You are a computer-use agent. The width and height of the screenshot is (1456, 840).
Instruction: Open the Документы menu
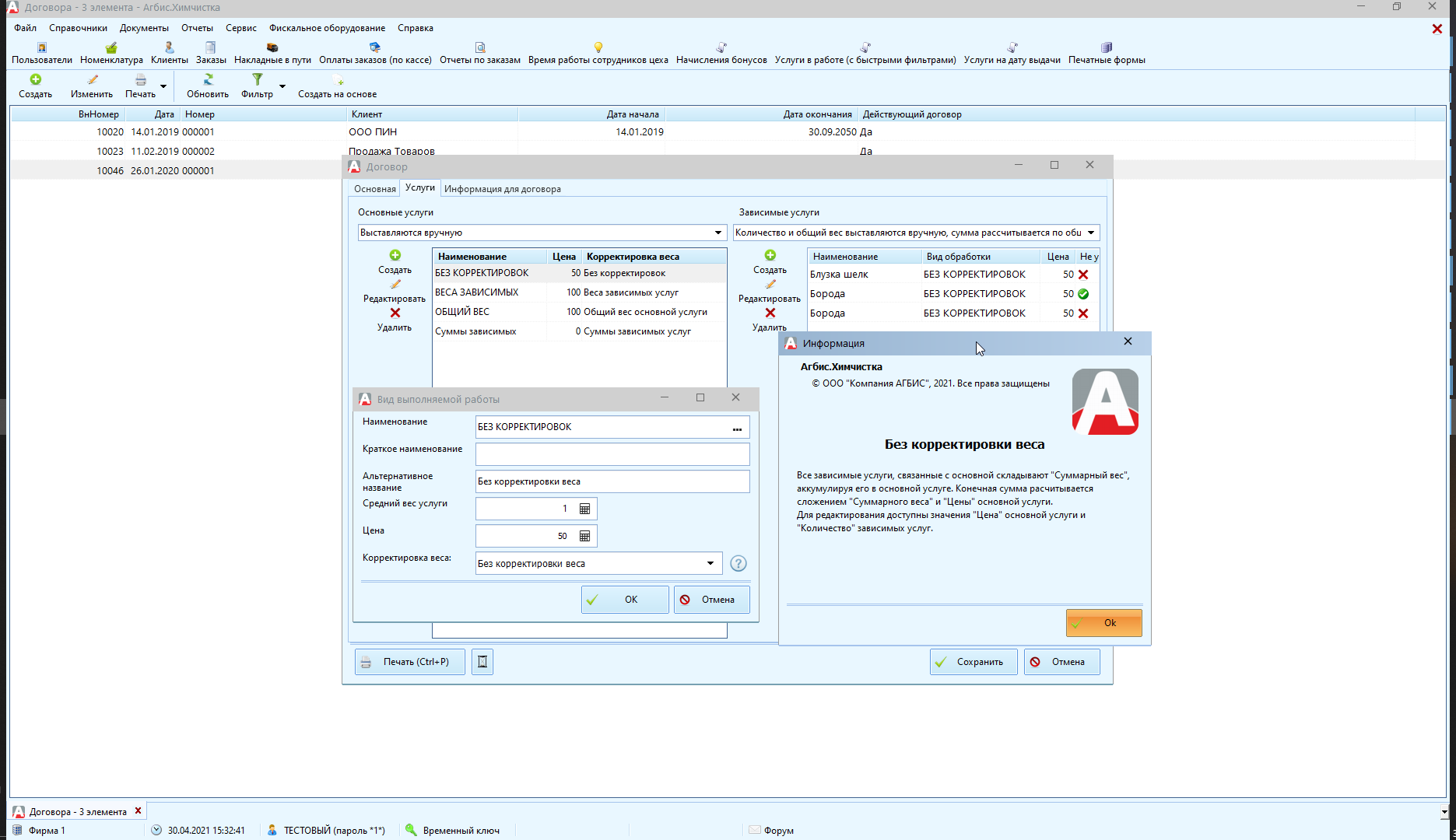click(144, 28)
